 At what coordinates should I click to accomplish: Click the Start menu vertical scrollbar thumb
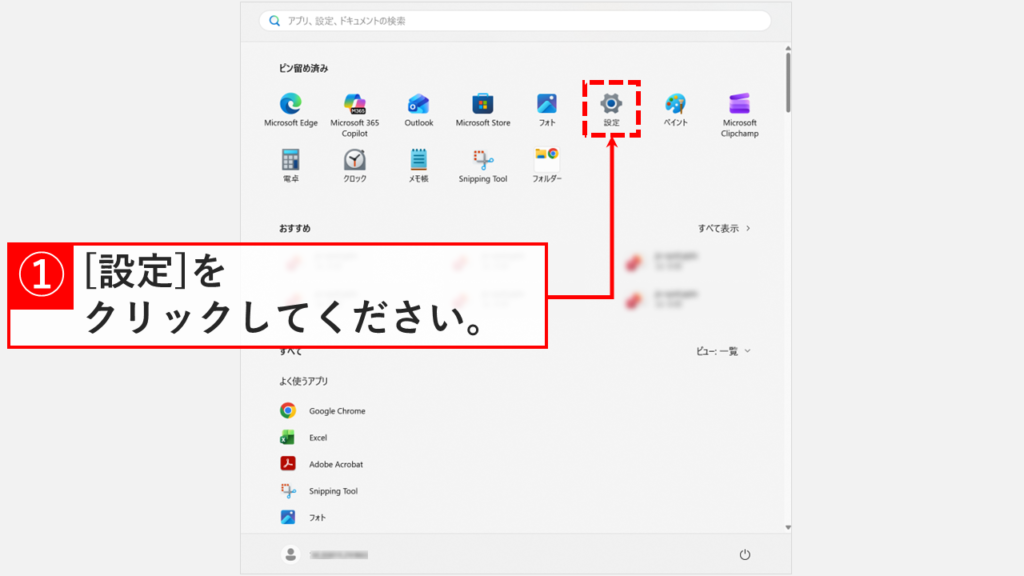tap(788, 82)
